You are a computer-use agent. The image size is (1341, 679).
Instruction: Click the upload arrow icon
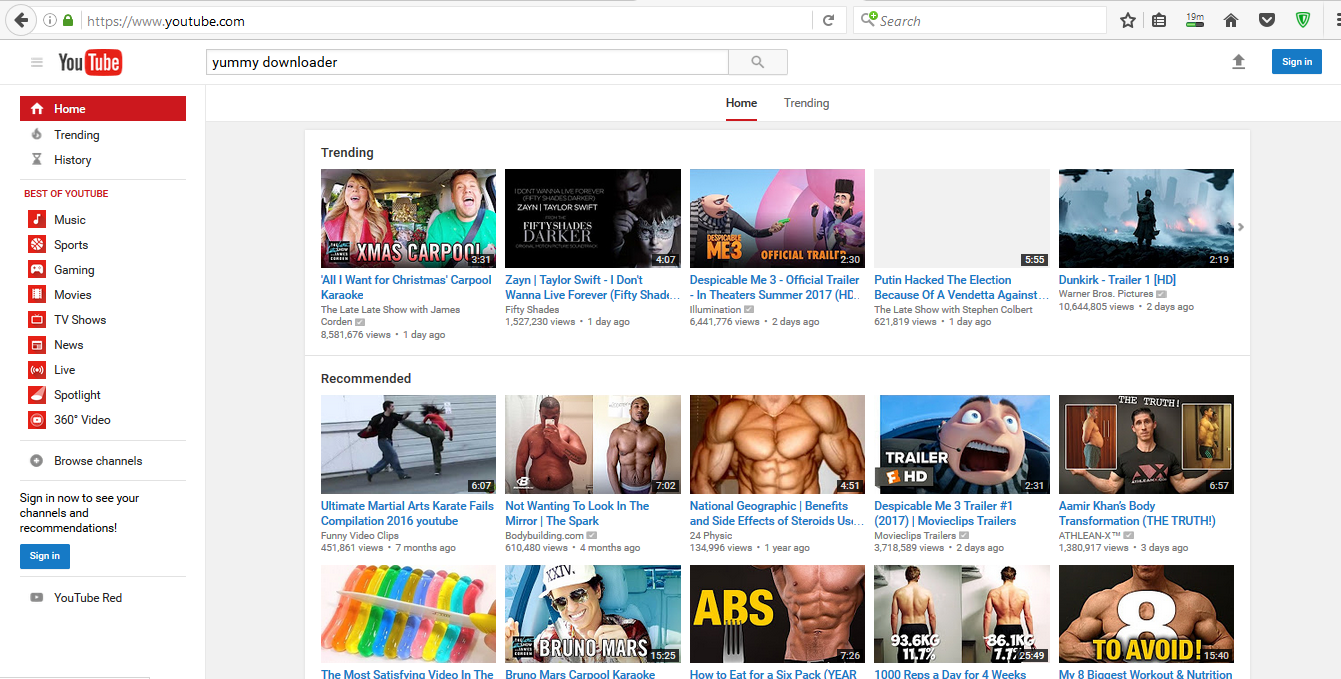(x=1238, y=62)
